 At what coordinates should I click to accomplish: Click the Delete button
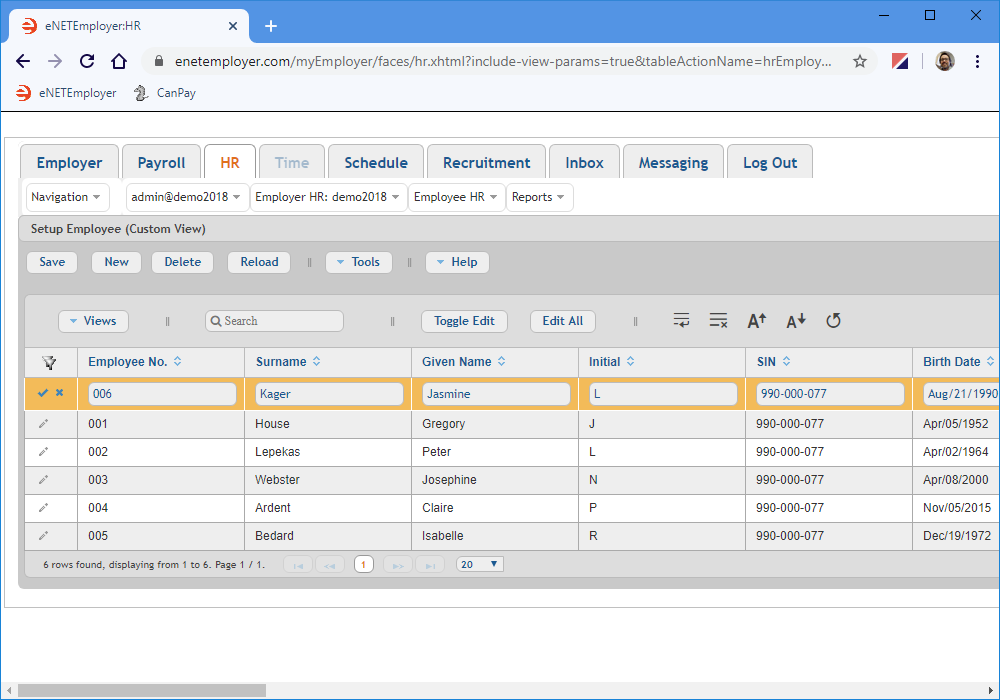[x=182, y=261]
